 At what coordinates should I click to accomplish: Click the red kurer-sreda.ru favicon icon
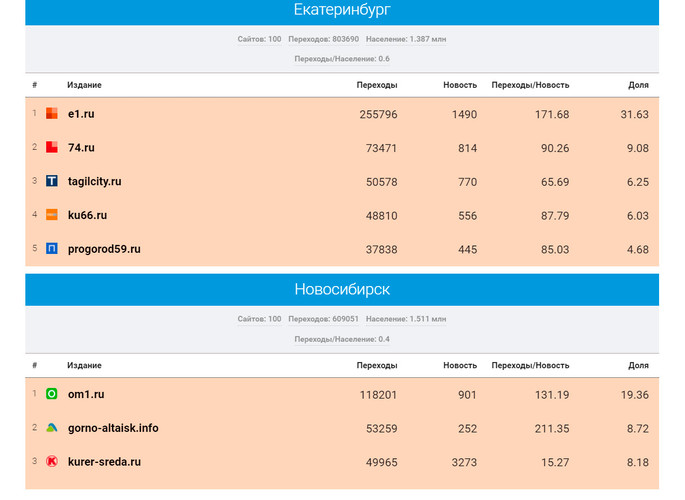[52, 462]
